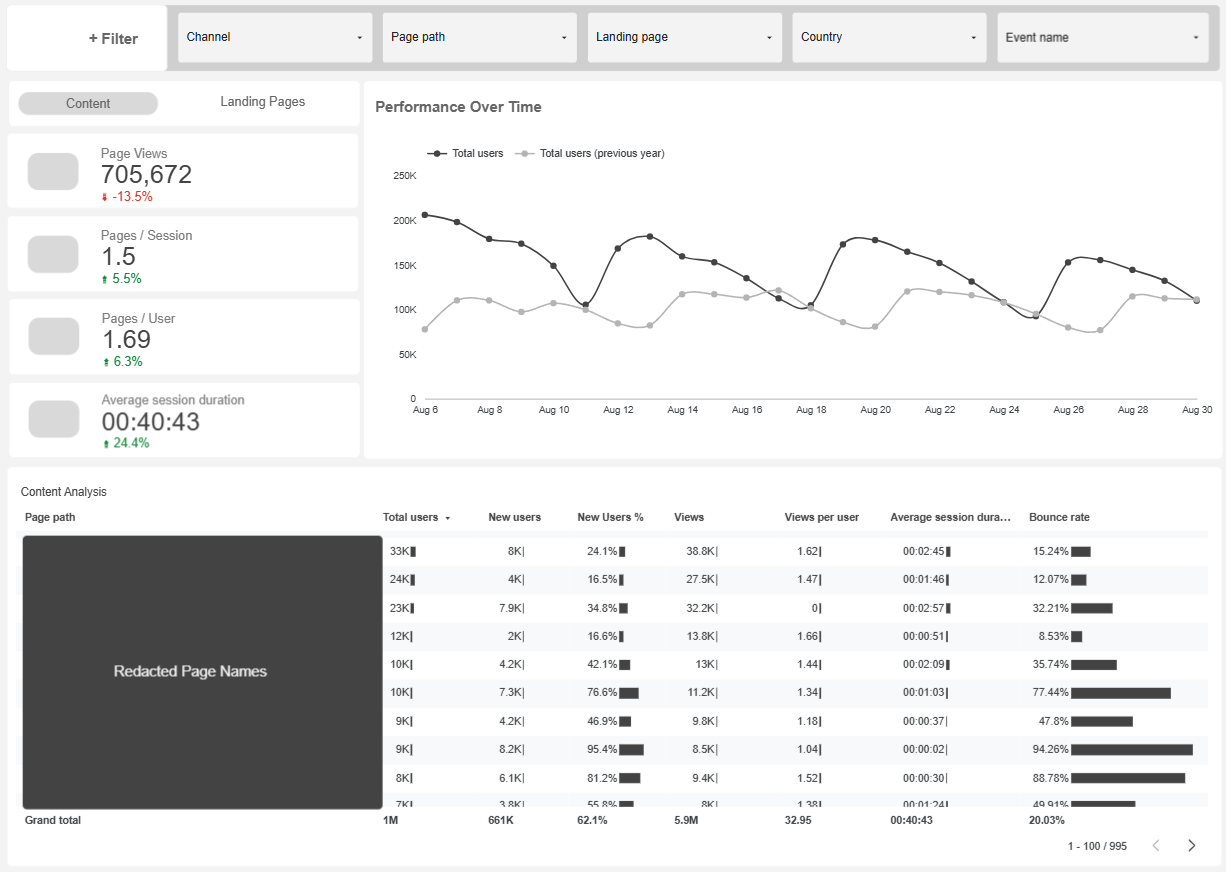Click the Pages / Session metric icon
The image size is (1226, 872).
click(x=52, y=254)
